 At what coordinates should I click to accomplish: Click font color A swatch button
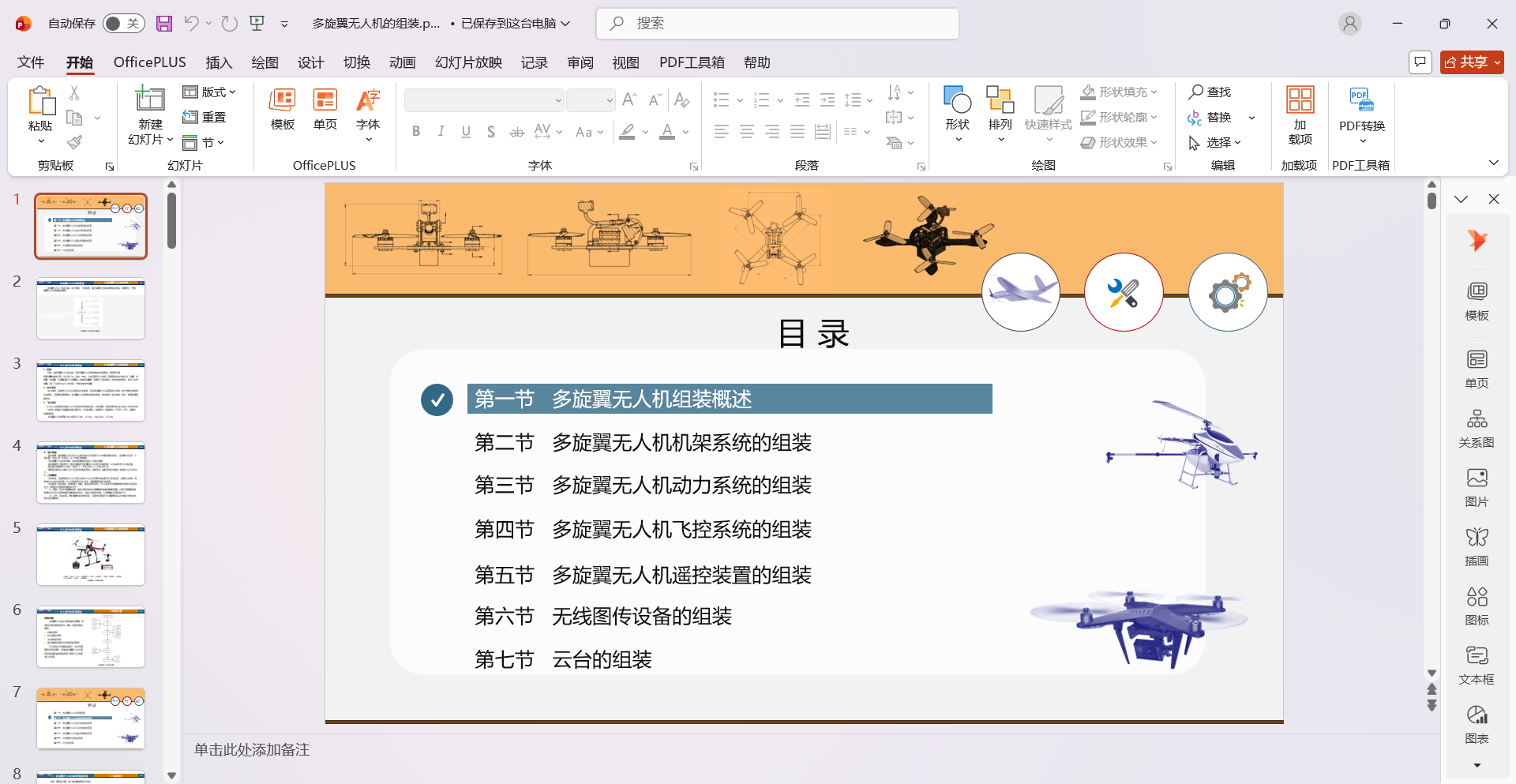667,132
